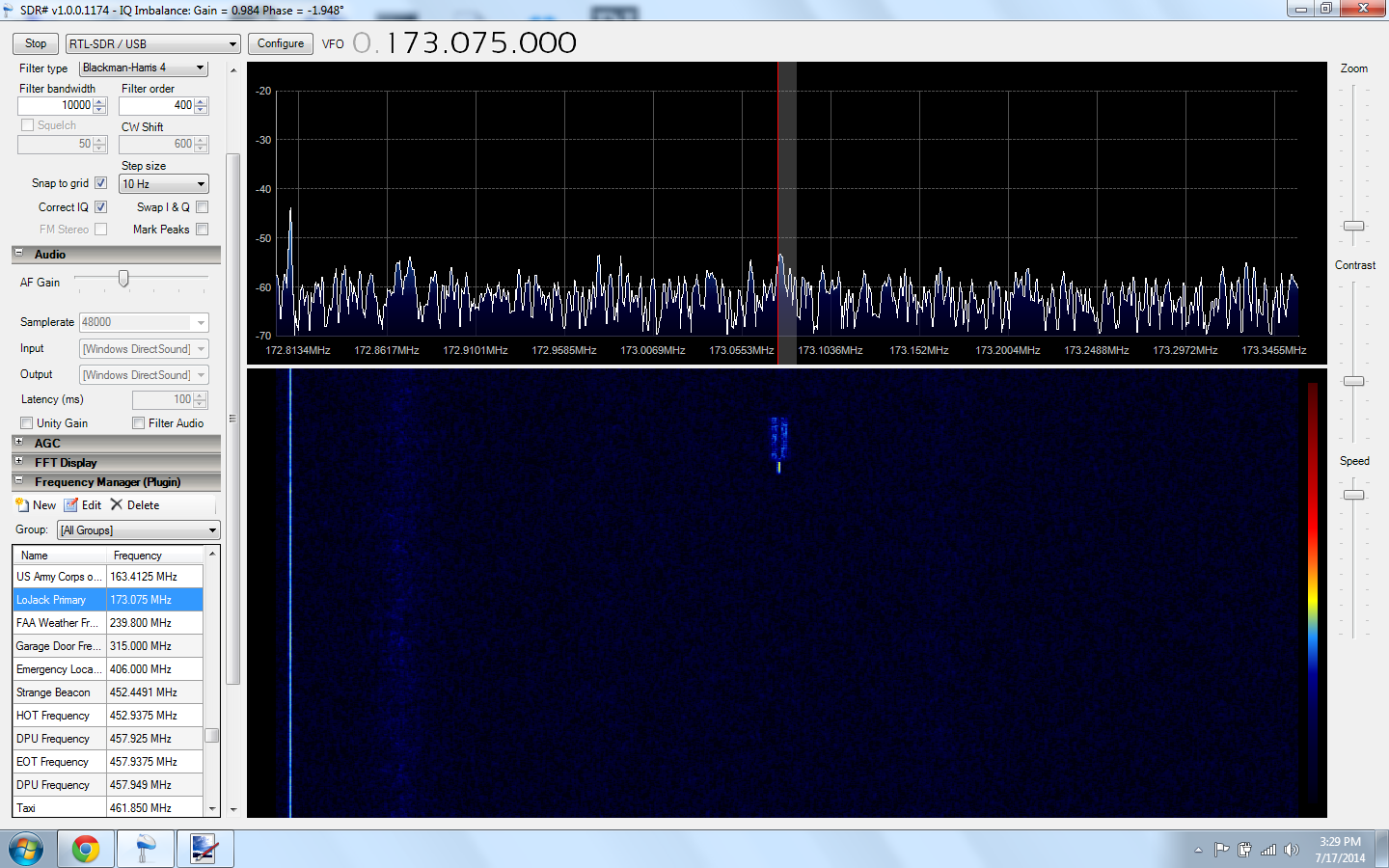Click the Edit frequency entry icon

[70, 505]
